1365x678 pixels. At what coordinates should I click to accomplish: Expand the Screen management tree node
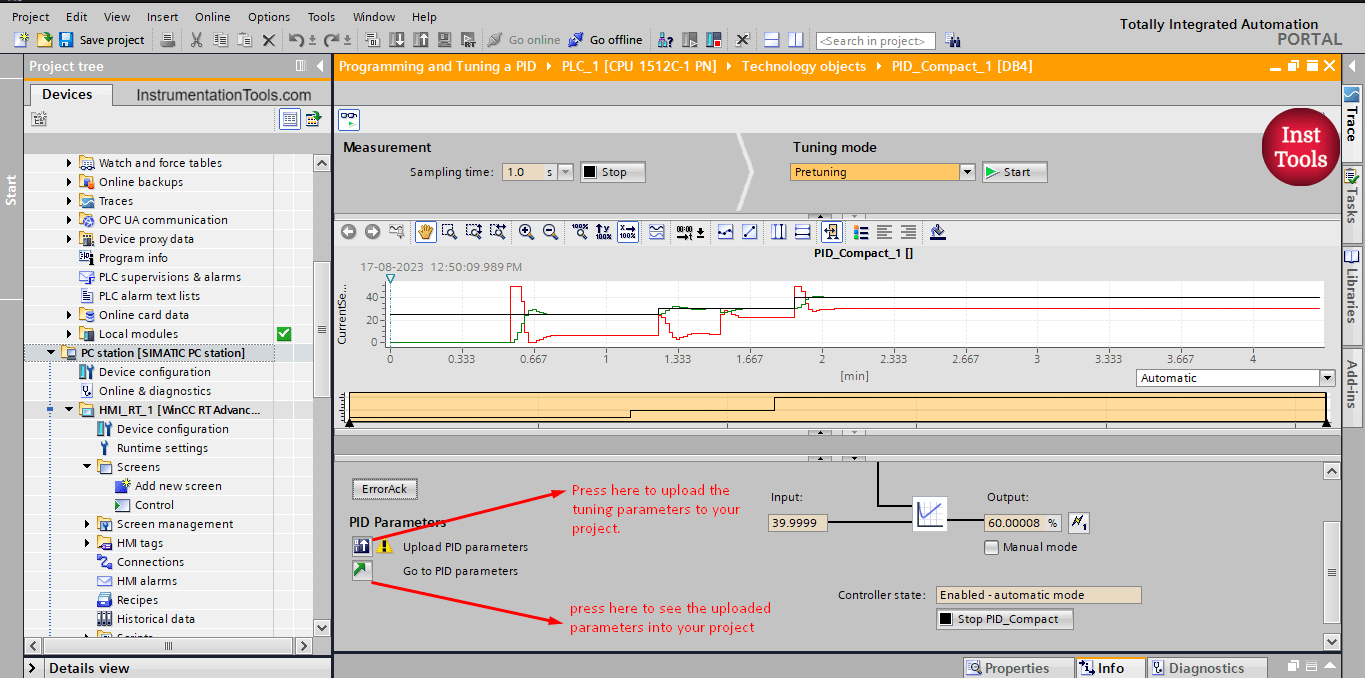[88, 523]
